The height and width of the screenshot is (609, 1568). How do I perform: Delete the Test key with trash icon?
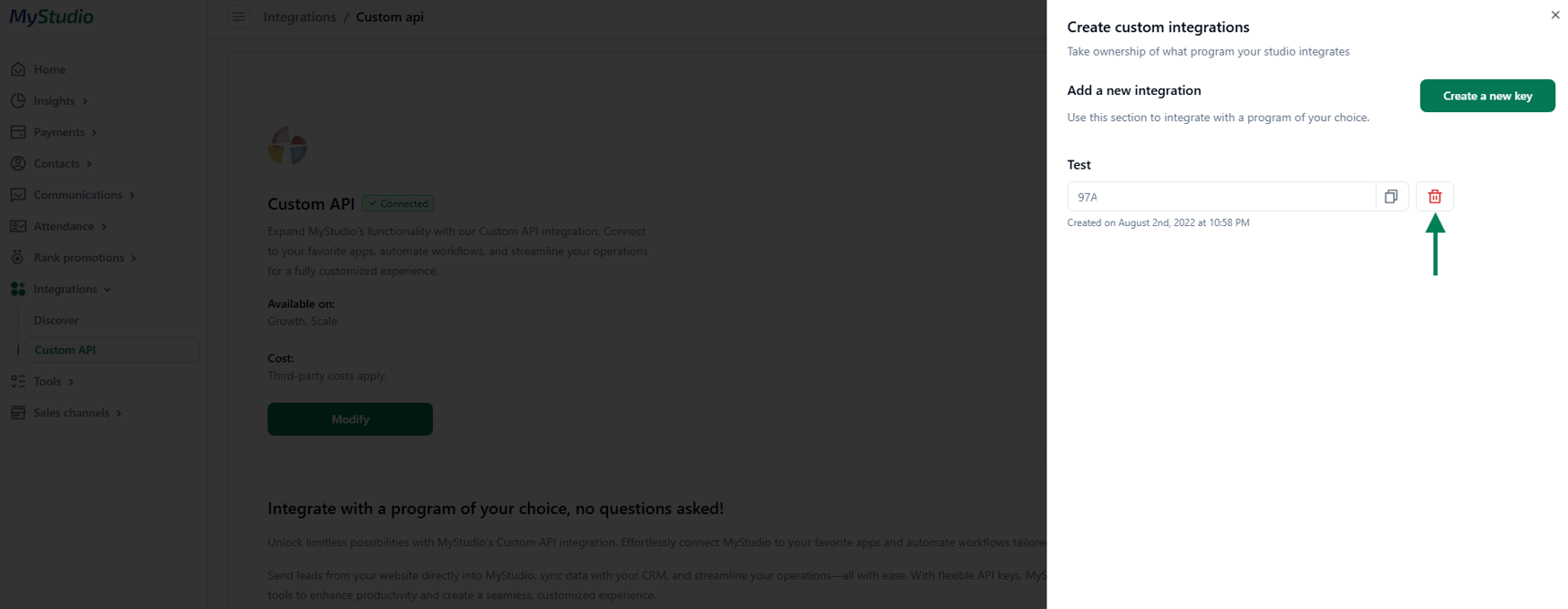click(1435, 195)
